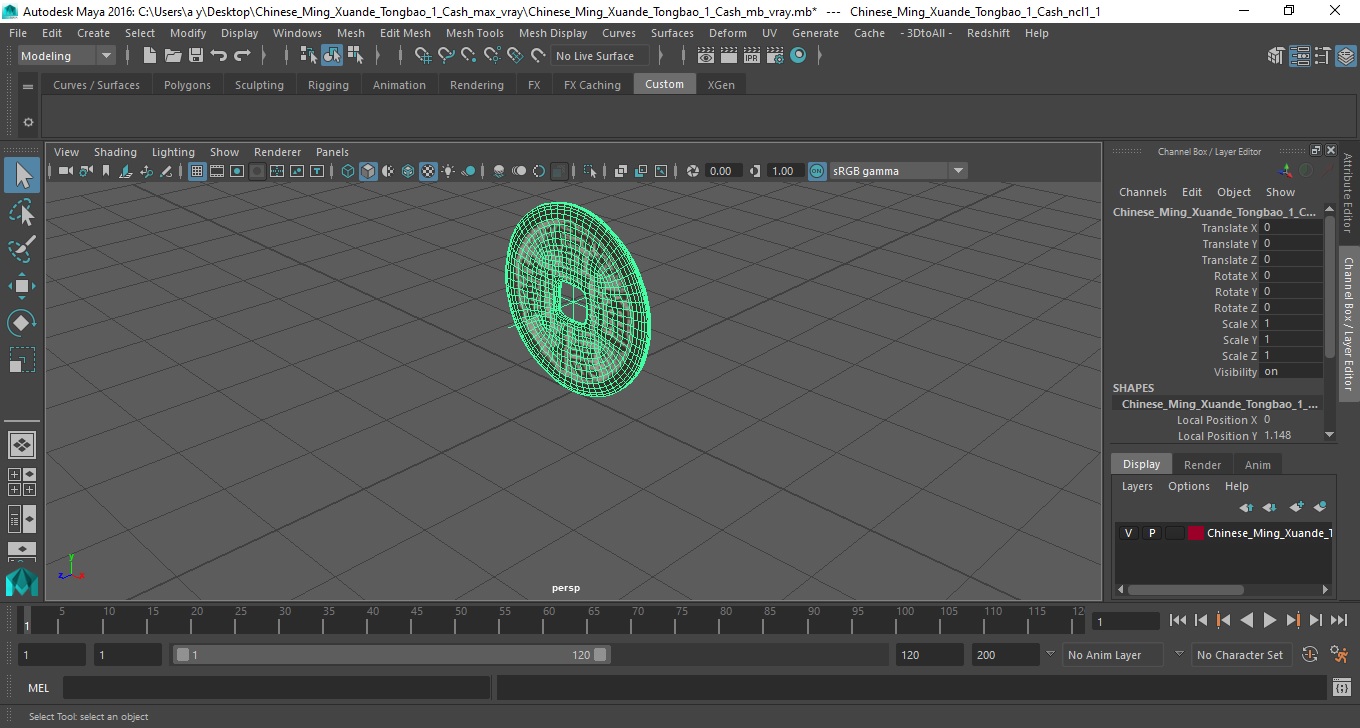Click the Select Camera icon in viewport toolbar
1360x728 pixels.
tap(65, 171)
